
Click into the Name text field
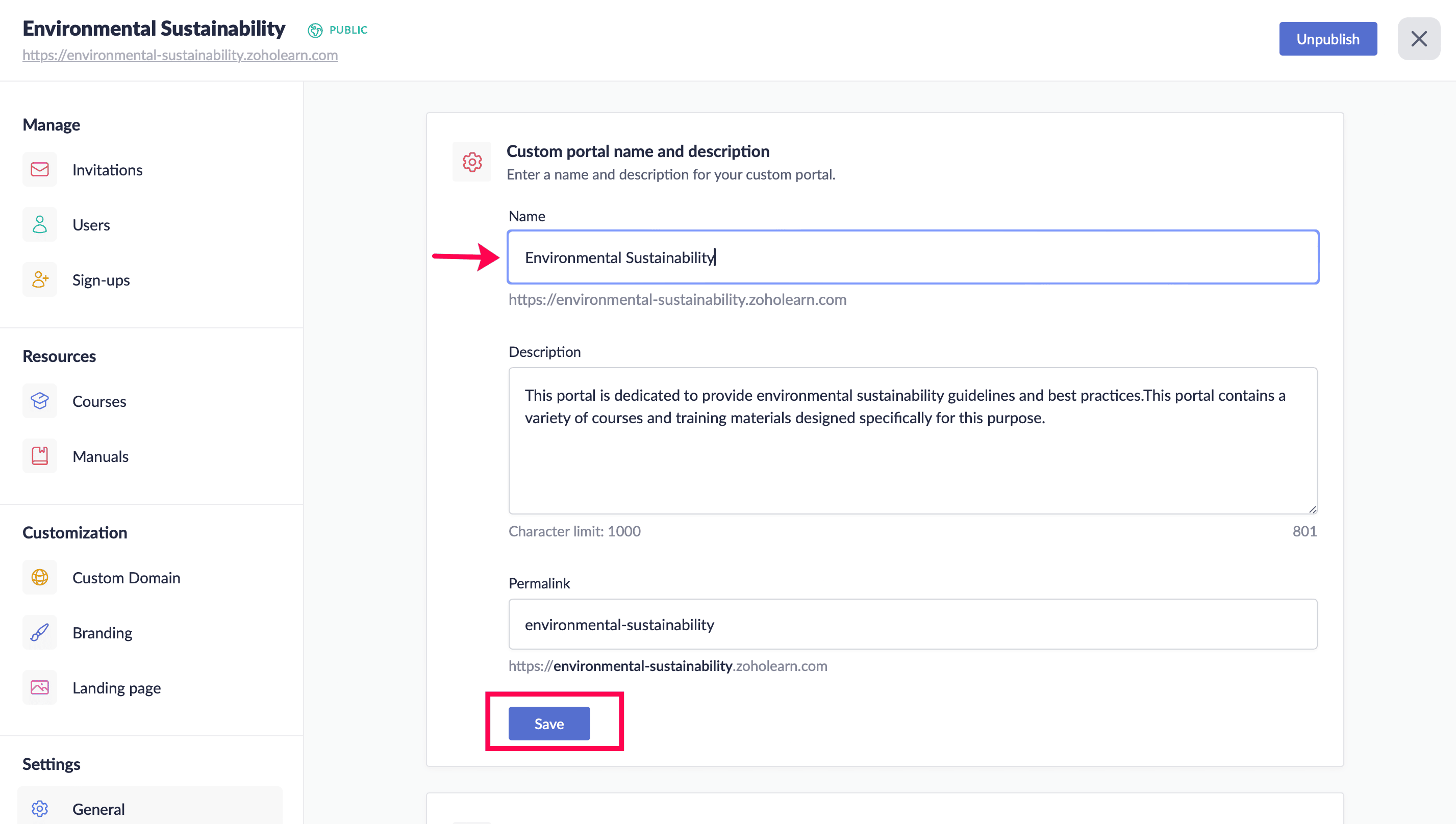(x=913, y=257)
